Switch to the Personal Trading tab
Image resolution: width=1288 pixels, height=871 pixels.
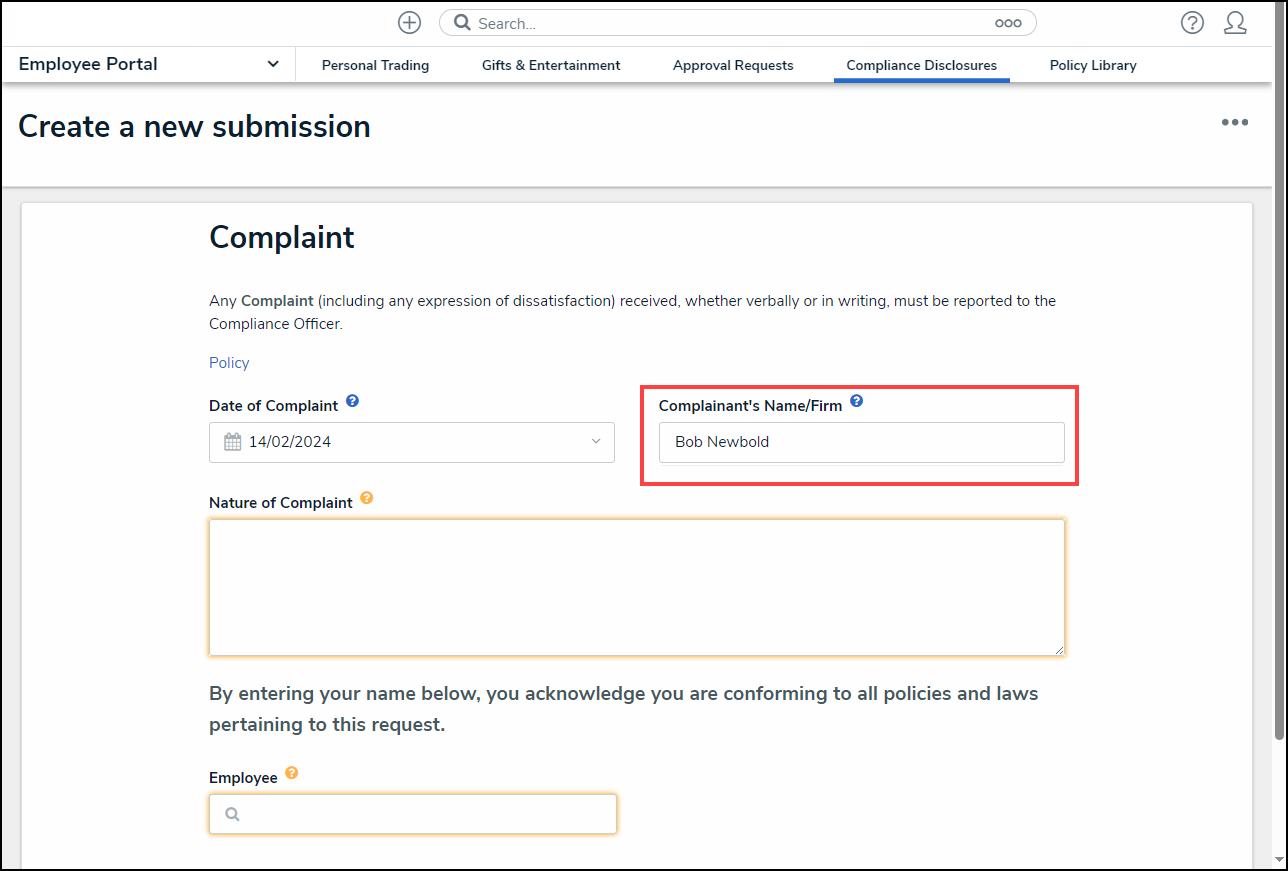click(x=375, y=65)
